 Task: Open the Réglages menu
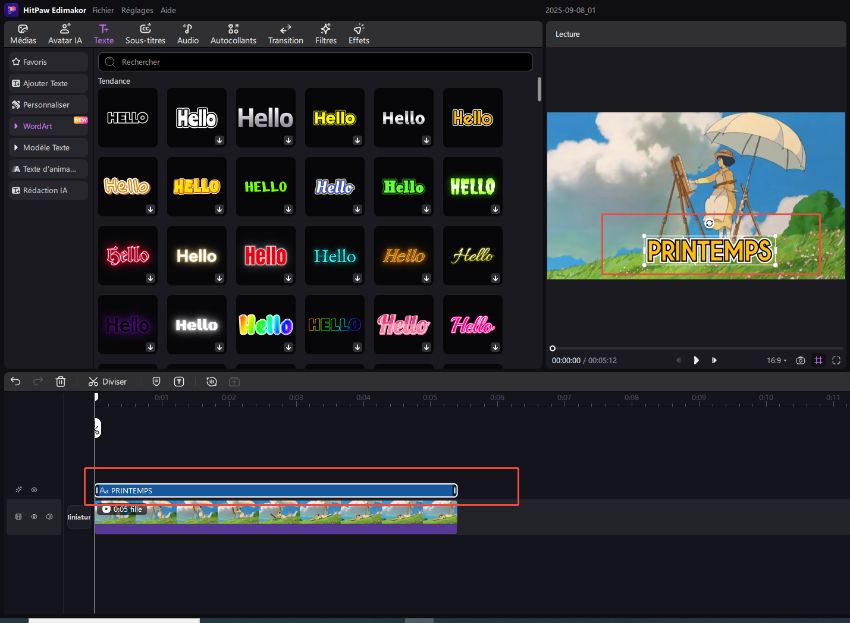(x=137, y=10)
